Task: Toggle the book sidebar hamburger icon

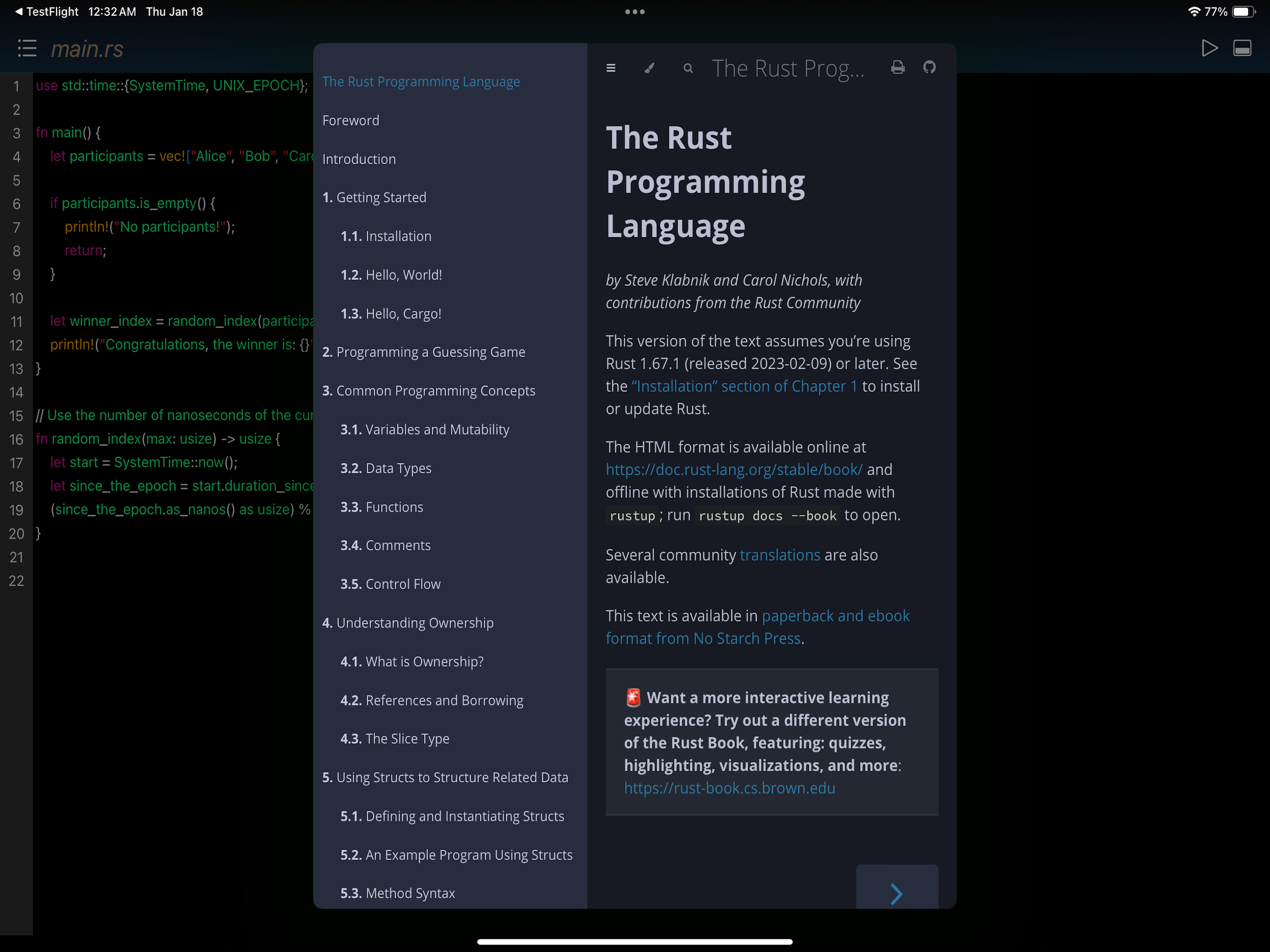Action: tap(611, 68)
